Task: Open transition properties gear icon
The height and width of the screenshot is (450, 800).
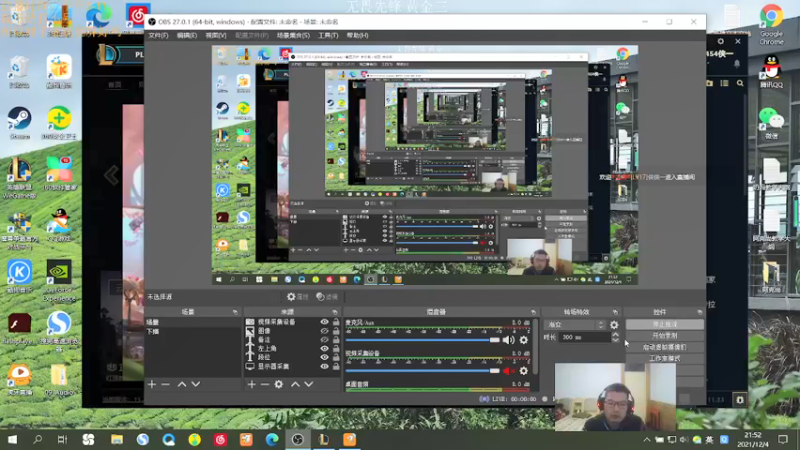Action: pos(614,324)
